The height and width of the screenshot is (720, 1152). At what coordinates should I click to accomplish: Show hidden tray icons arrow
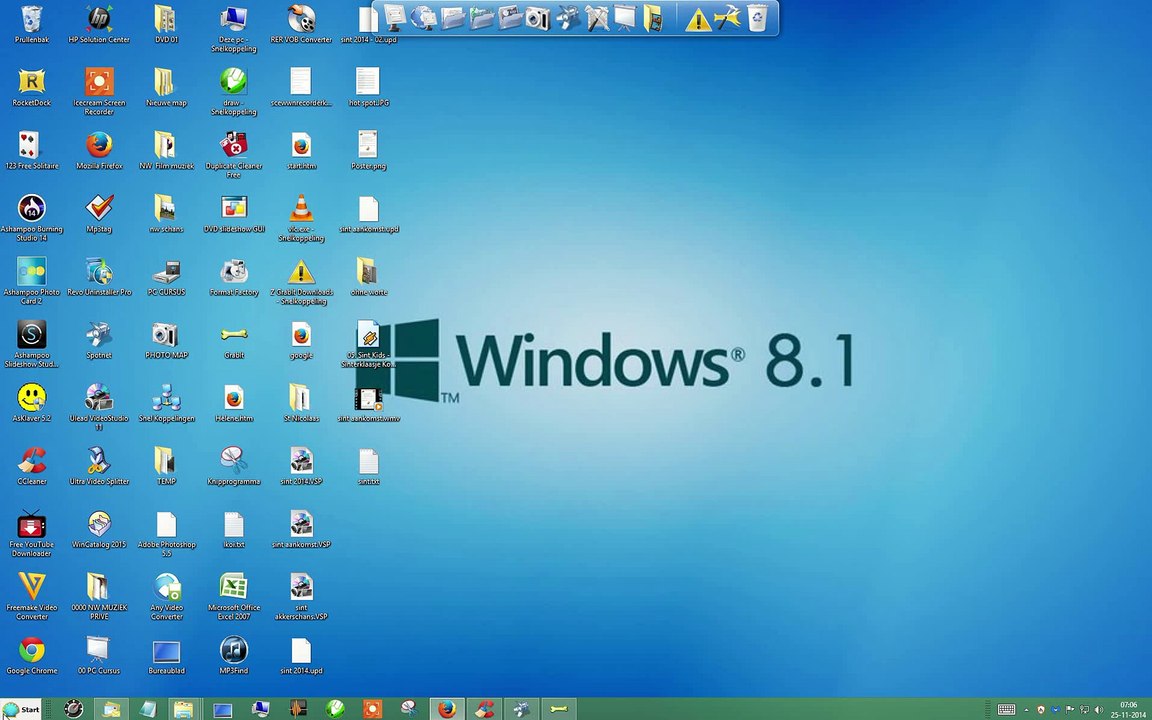tap(1026, 710)
